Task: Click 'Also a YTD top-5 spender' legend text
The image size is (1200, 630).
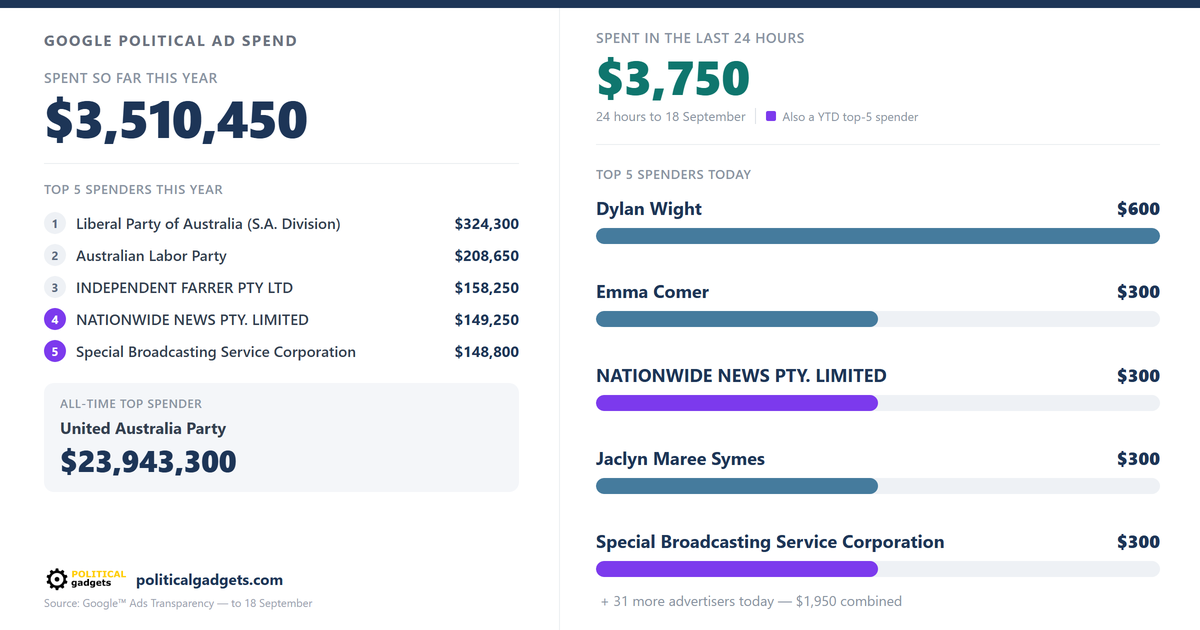Action: pyautogui.click(x=850, y=117)
